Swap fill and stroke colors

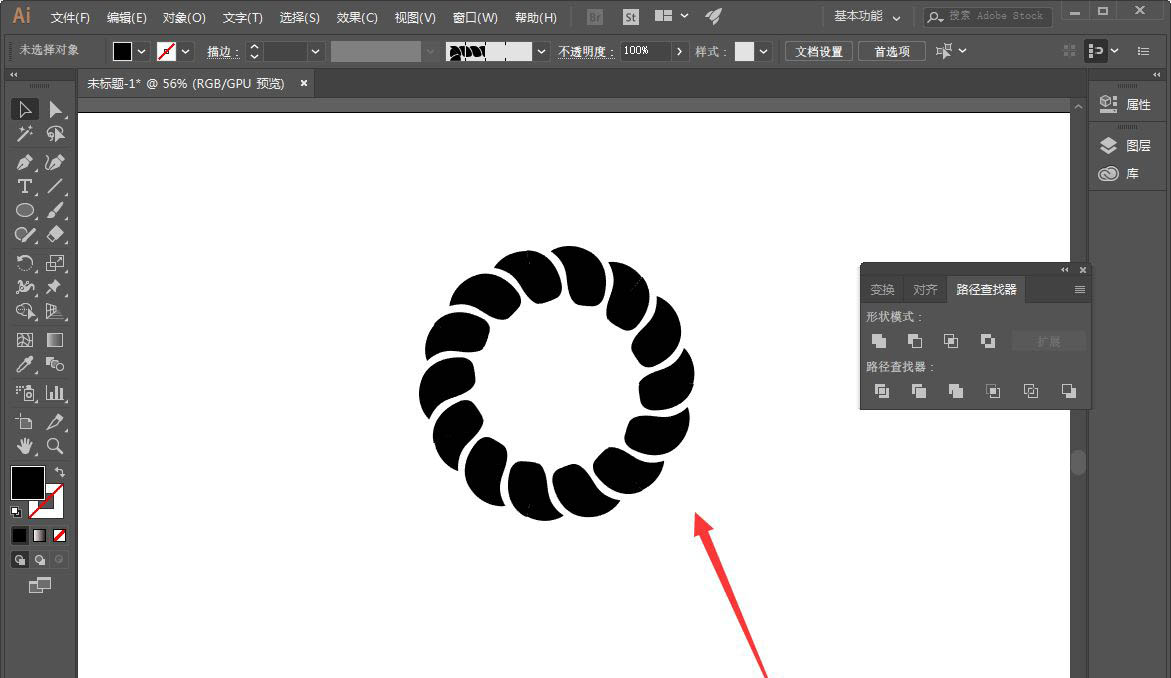59,472
